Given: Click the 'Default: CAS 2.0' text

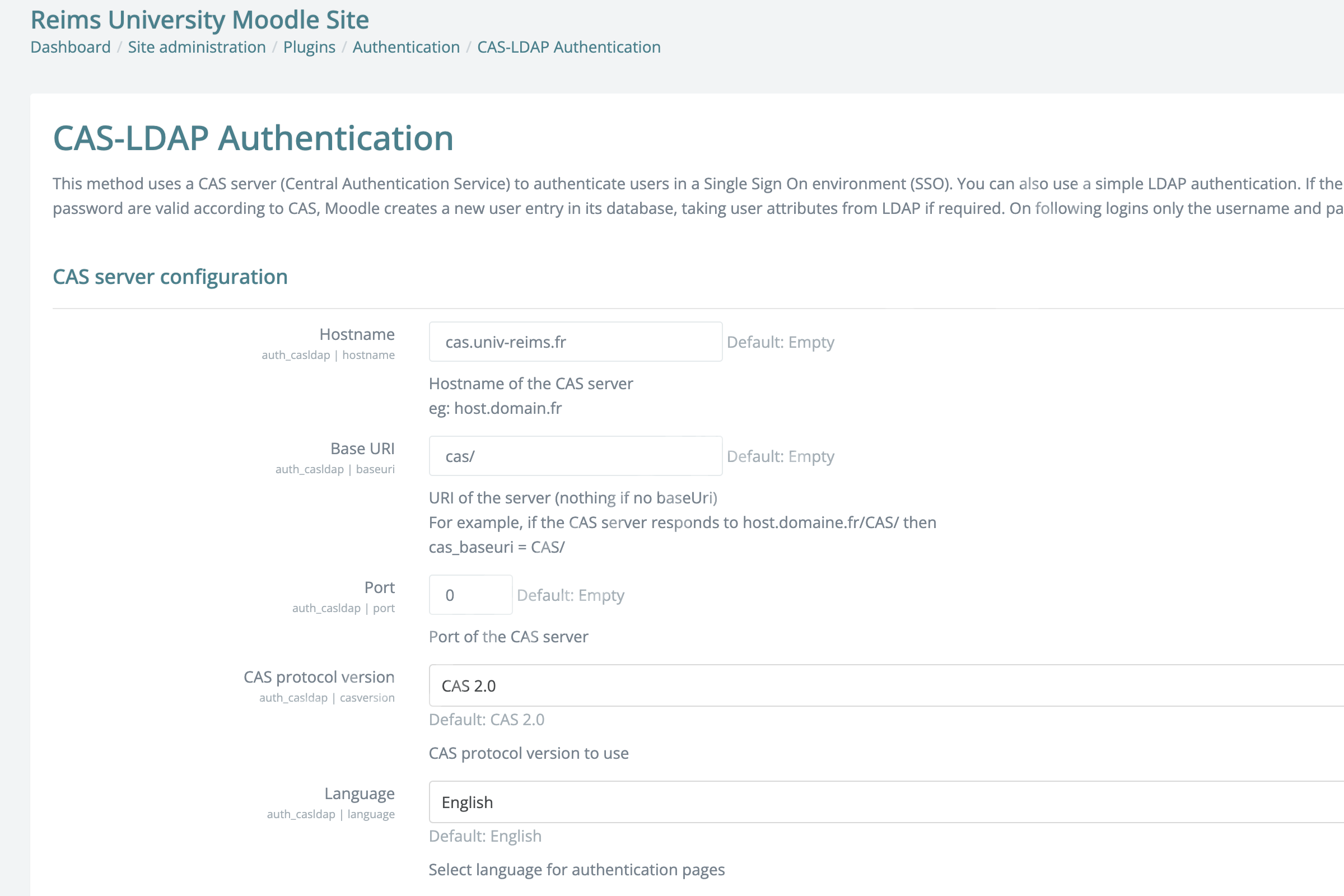Looking at the screenshot, I should [x=486, y=719].
